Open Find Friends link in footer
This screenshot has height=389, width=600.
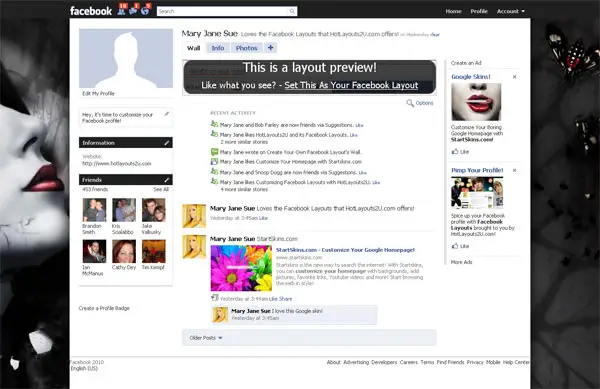click(450, 362)
